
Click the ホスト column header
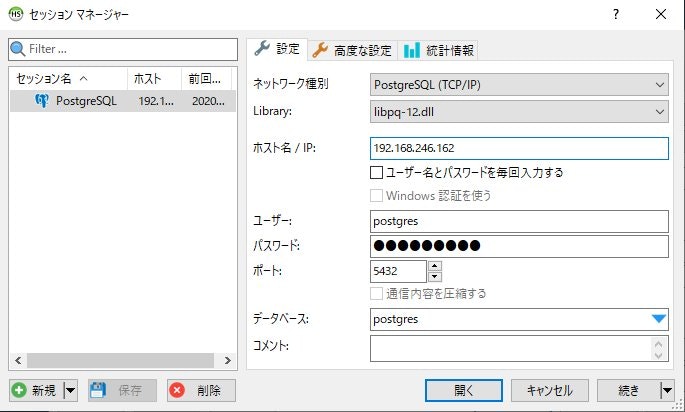click(x=154, y=79)
